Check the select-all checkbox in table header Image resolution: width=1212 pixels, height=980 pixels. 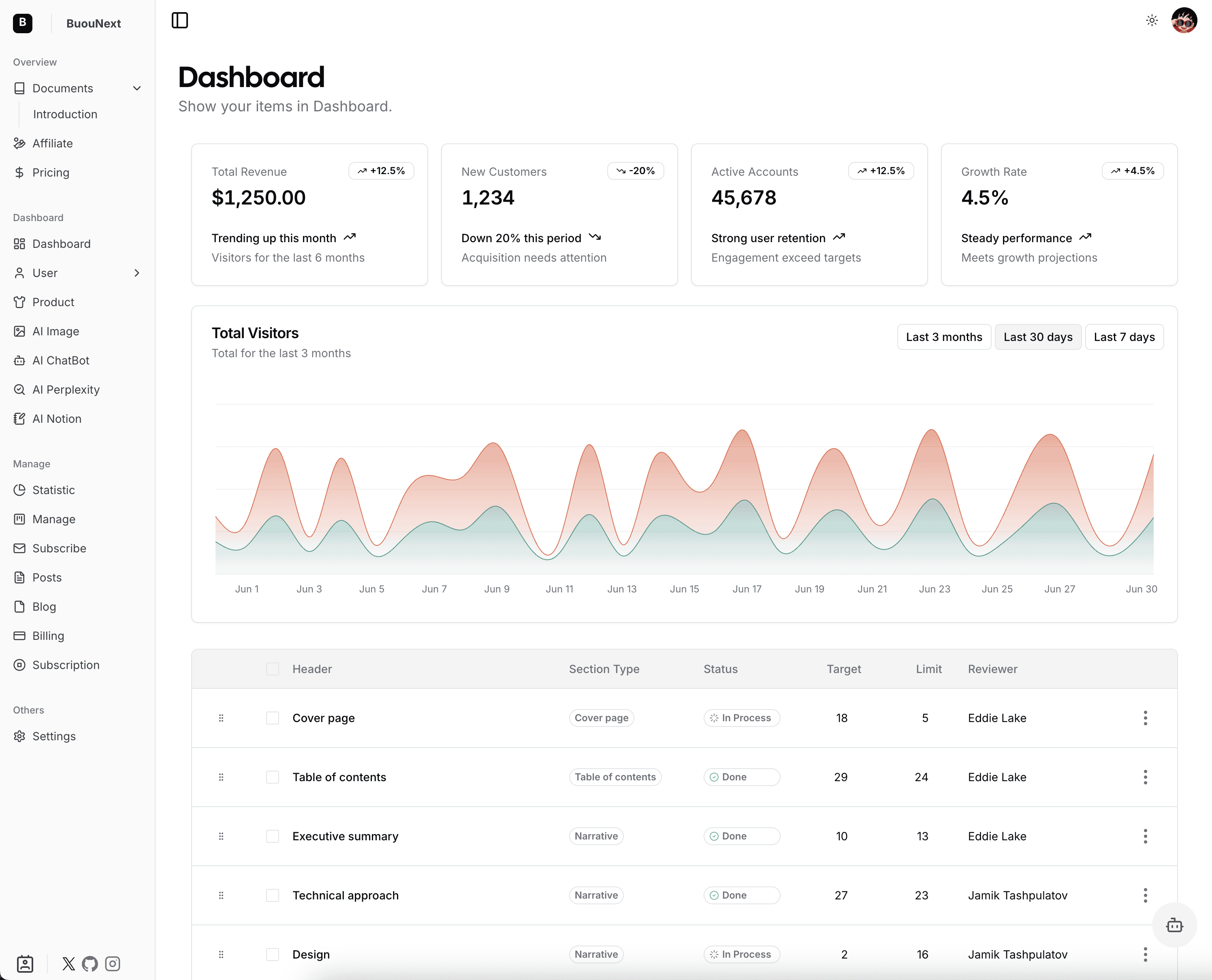[x=273, y=669]
